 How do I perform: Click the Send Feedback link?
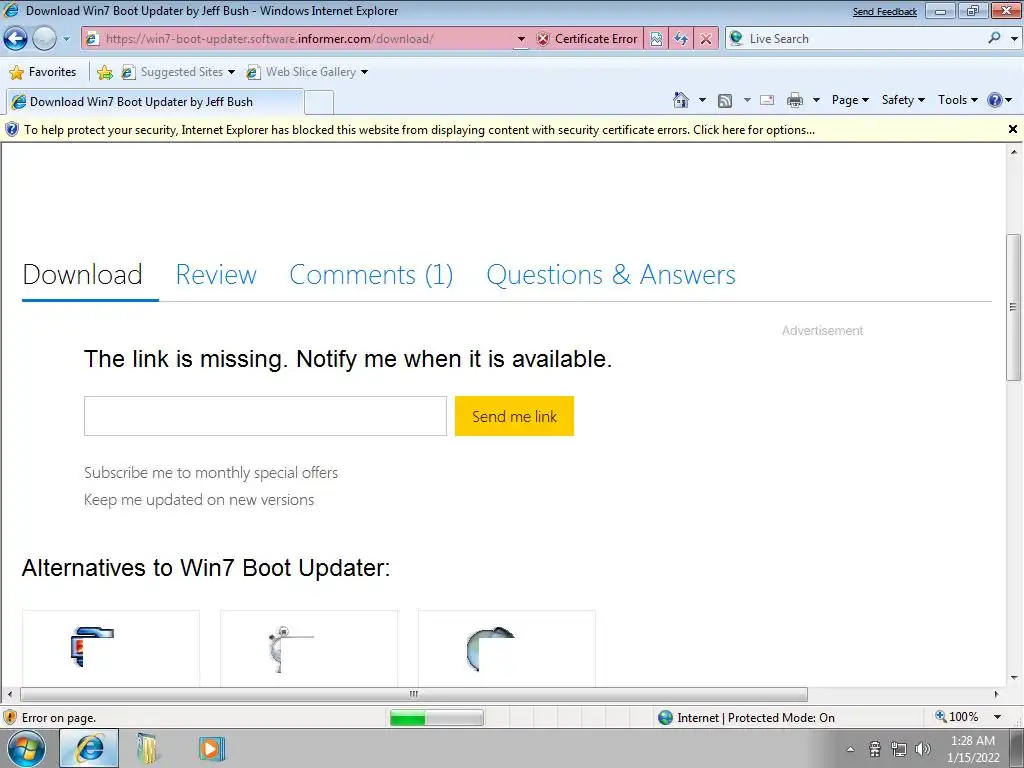tap(885, 12)
